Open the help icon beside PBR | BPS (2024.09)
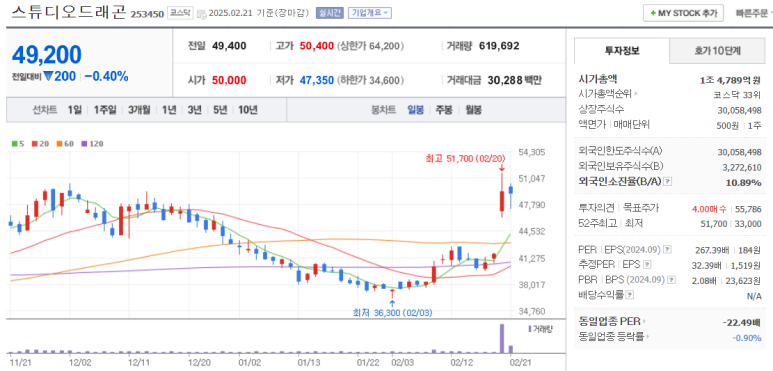The height and width of the screenshot is (371, 773). tap(672, 280)
